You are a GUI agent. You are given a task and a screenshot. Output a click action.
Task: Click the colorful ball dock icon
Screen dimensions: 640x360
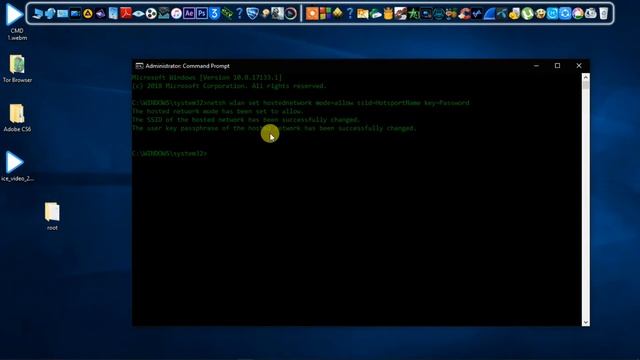click(578, 13)
